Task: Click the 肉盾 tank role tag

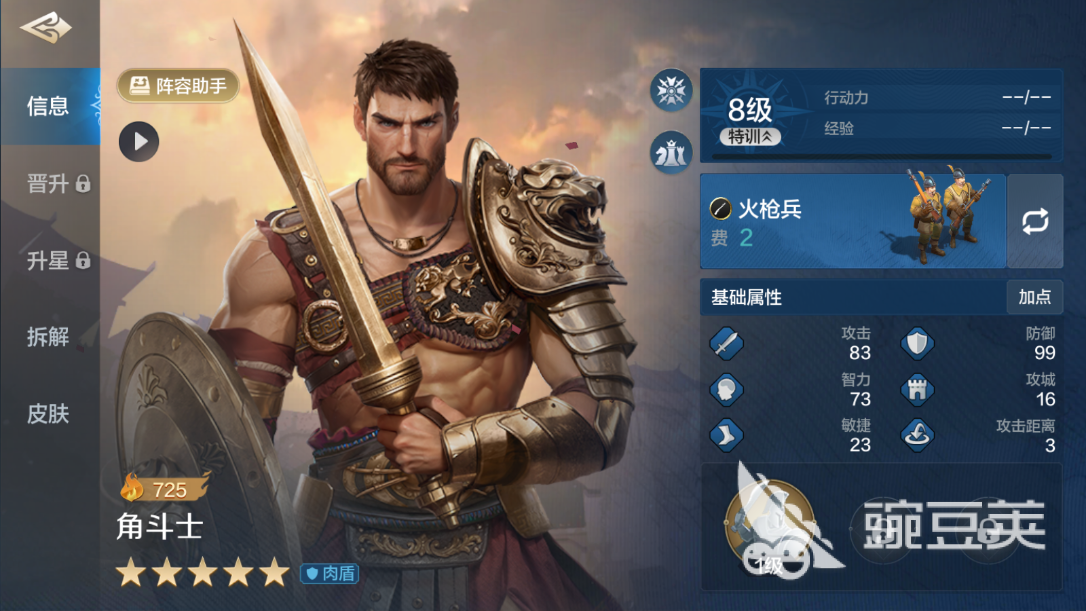Action: pos(330,574)
